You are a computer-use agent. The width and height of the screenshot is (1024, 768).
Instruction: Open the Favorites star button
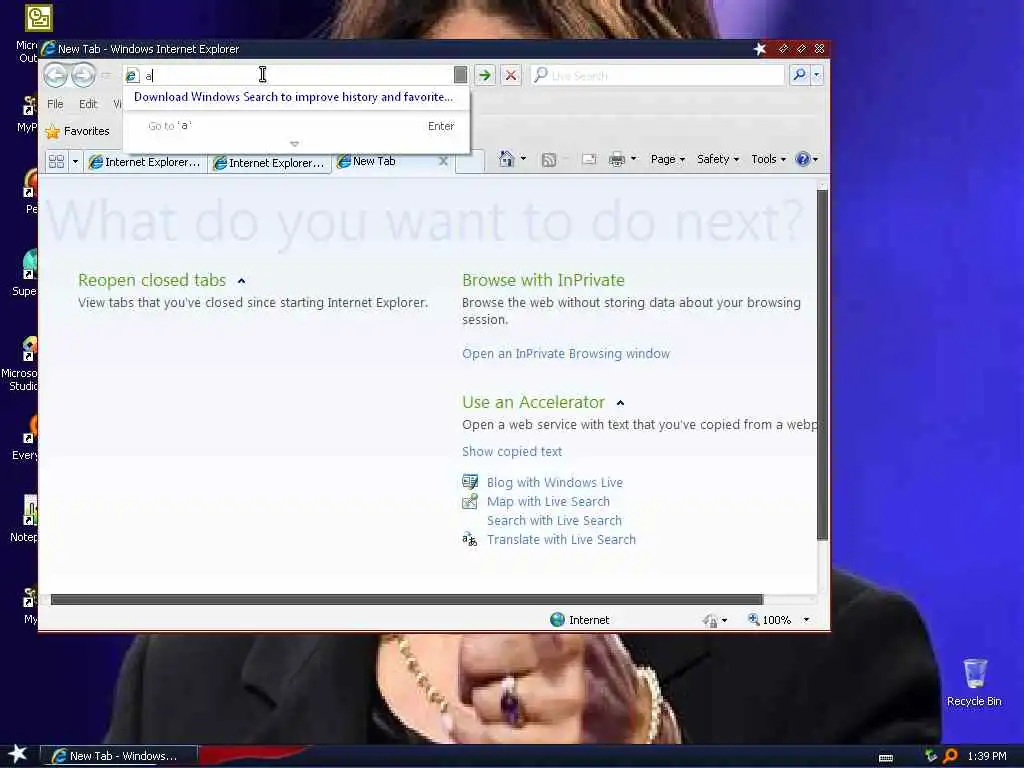click(x=78, y=131)
